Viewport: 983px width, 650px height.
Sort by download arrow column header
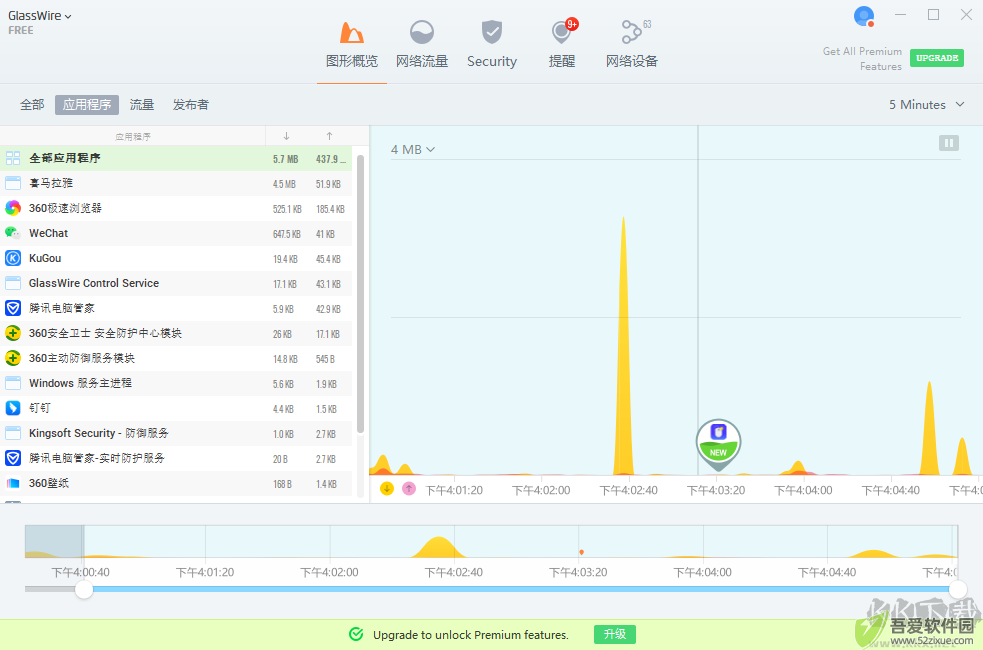286,136
